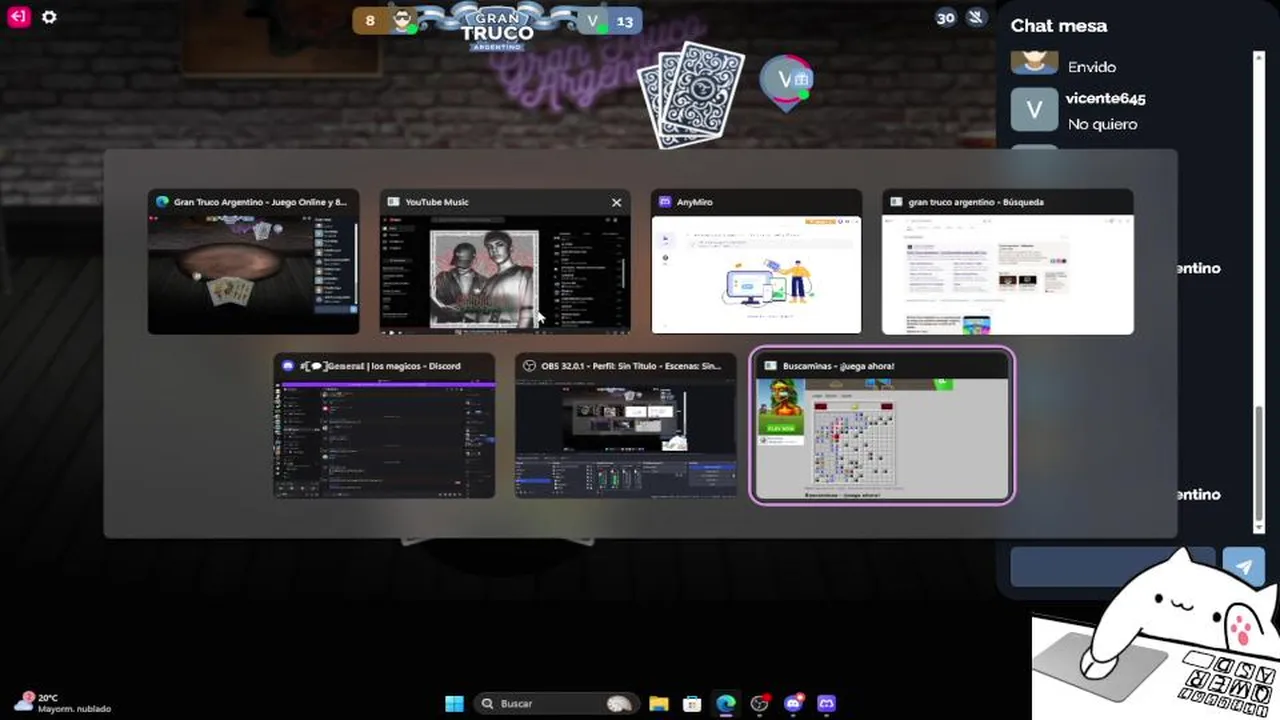
Task: Click the vicente645 username in chat
Action: click(x=1105, y=98)
